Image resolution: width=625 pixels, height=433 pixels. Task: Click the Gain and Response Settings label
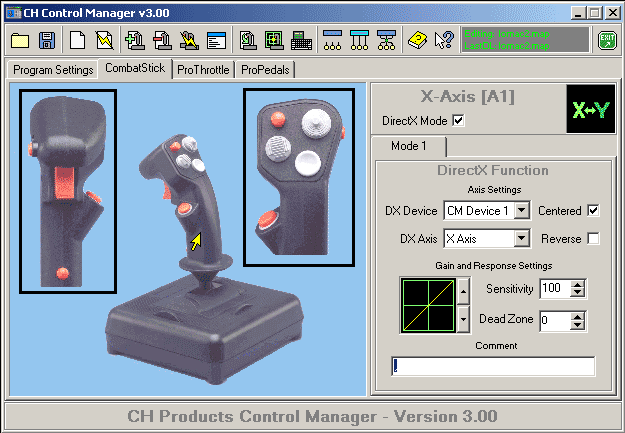click(493, 266)
